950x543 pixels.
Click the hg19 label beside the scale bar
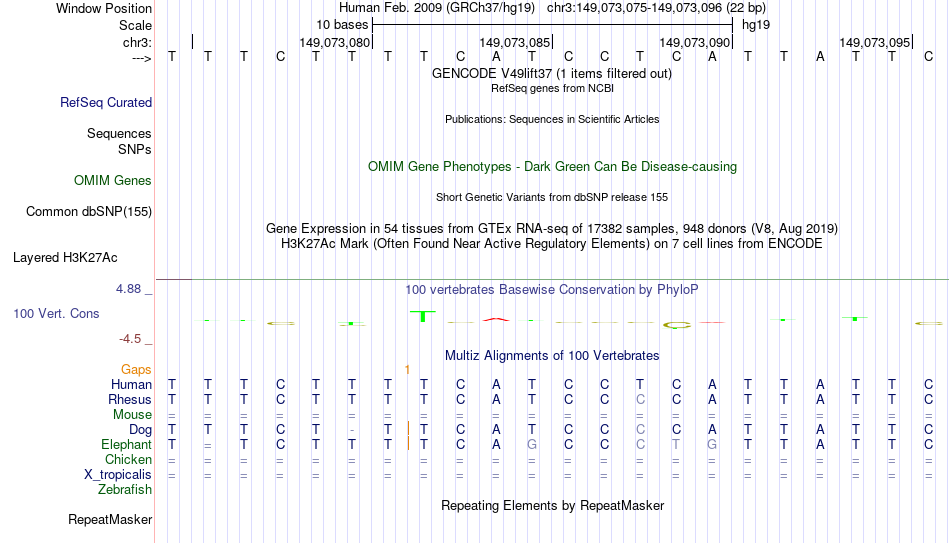tap(756, 25)
